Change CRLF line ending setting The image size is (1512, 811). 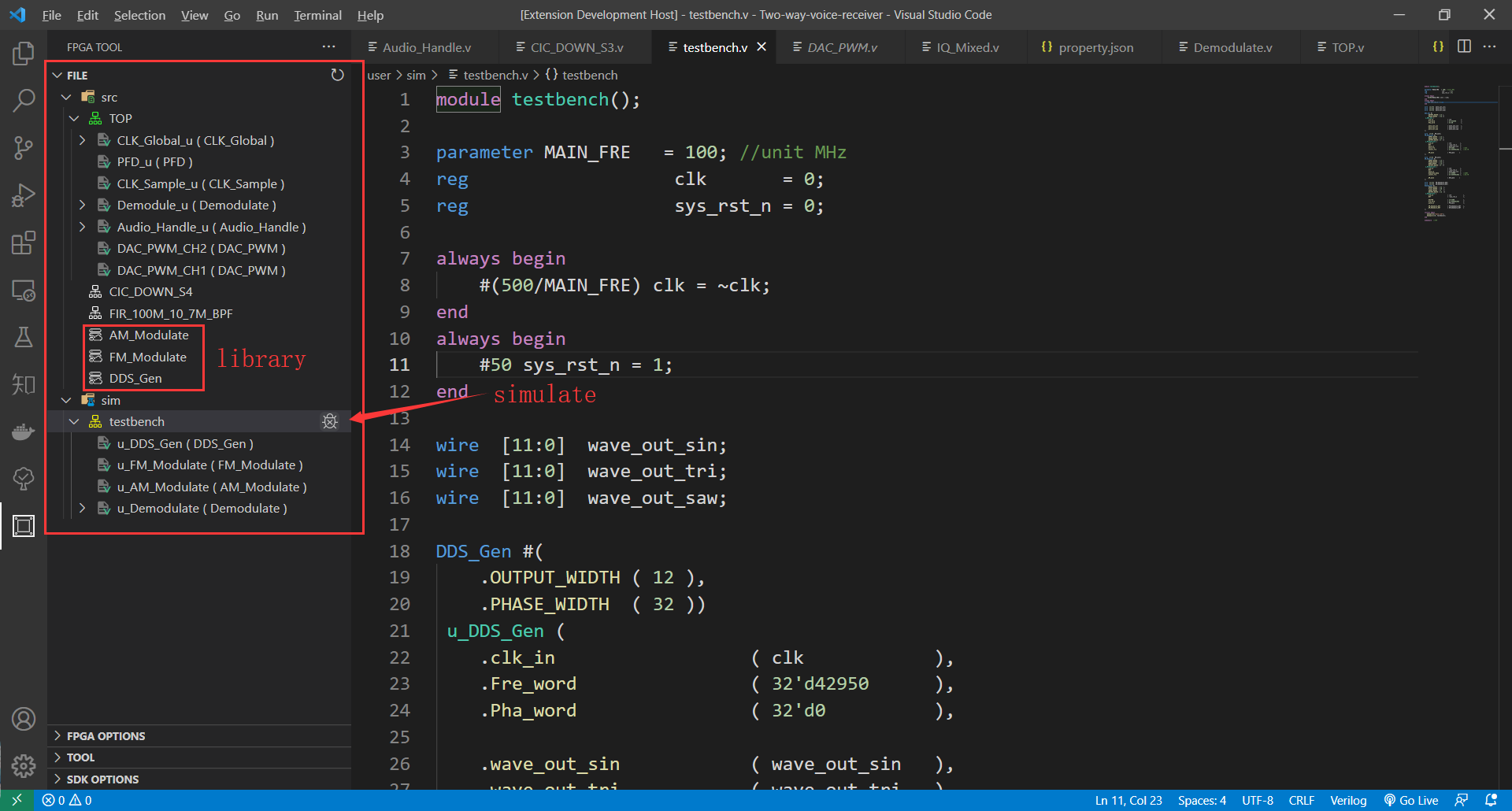pos(1301,800)
